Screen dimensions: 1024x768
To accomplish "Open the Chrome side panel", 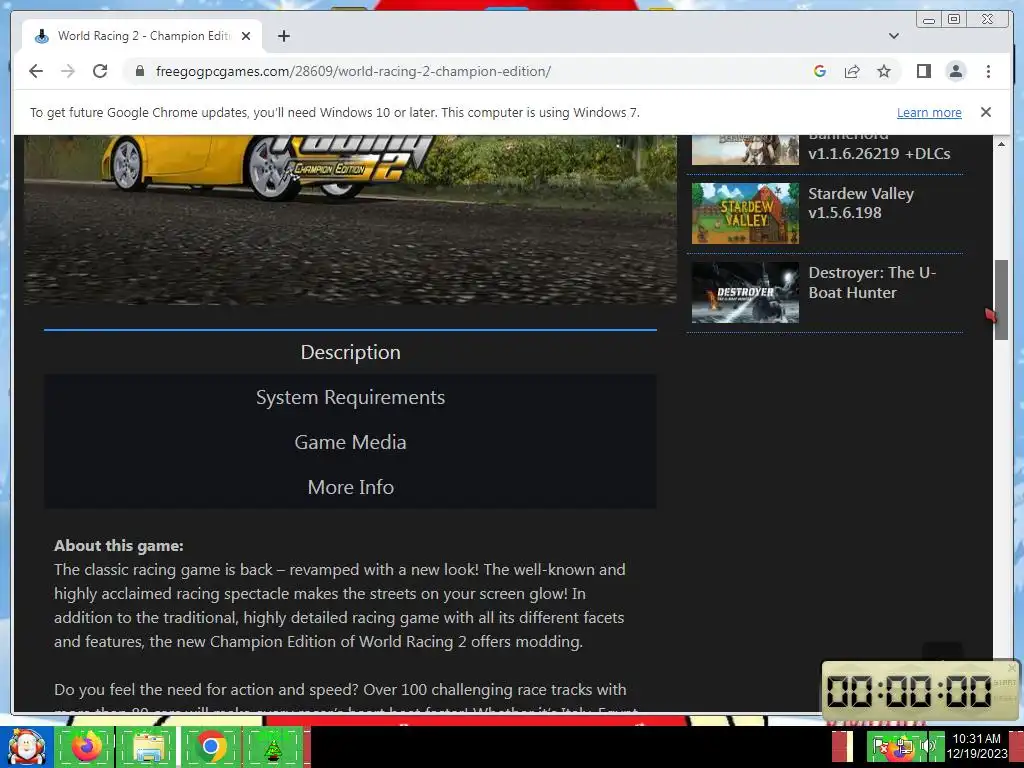I will click(x=923, y=71).
